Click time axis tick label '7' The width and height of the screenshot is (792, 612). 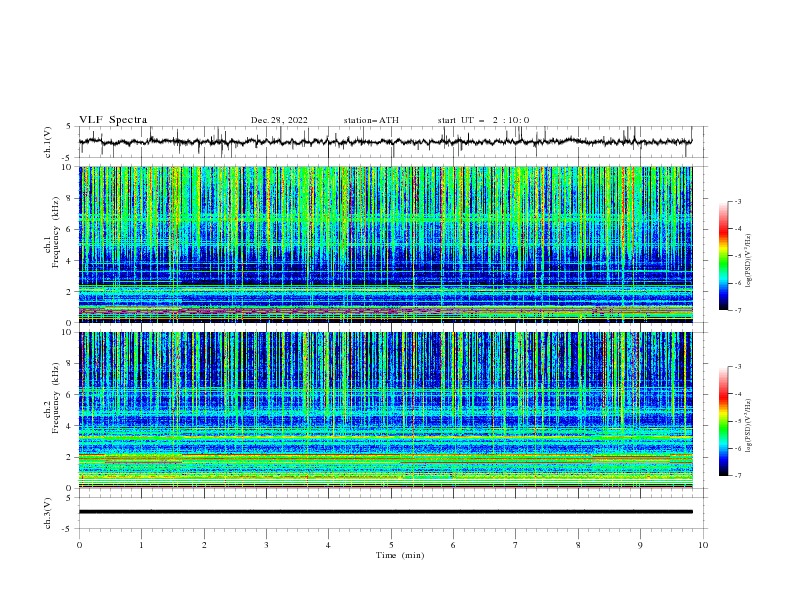(516, 545)
